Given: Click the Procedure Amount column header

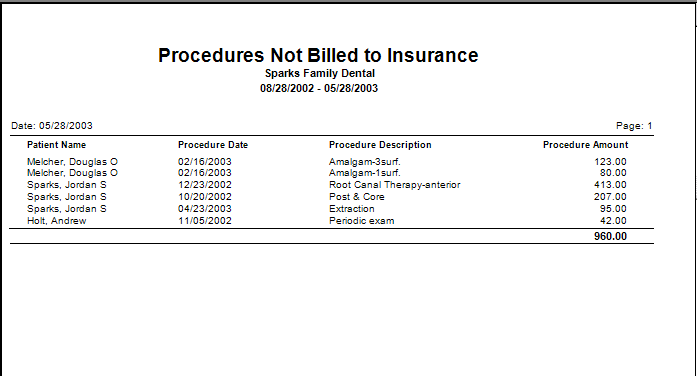Looking at the screenshot, I should 585,145.
